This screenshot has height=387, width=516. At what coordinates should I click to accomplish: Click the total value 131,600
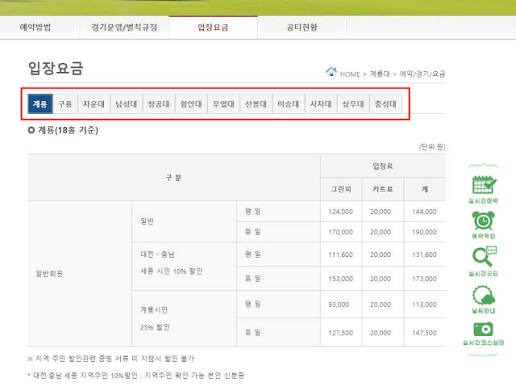point(424,254)
